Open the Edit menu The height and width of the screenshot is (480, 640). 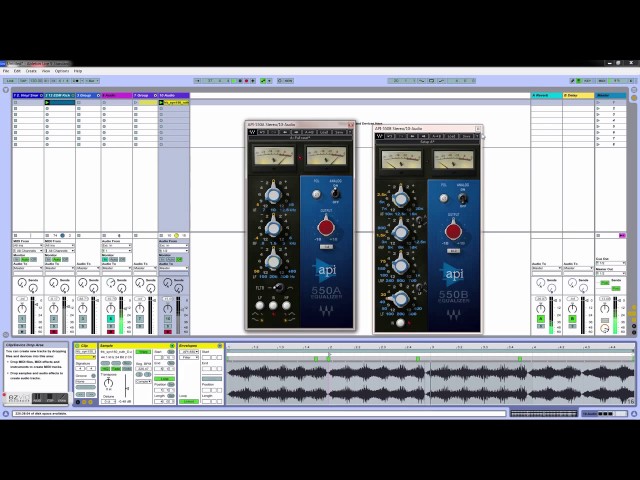(17, 71)
